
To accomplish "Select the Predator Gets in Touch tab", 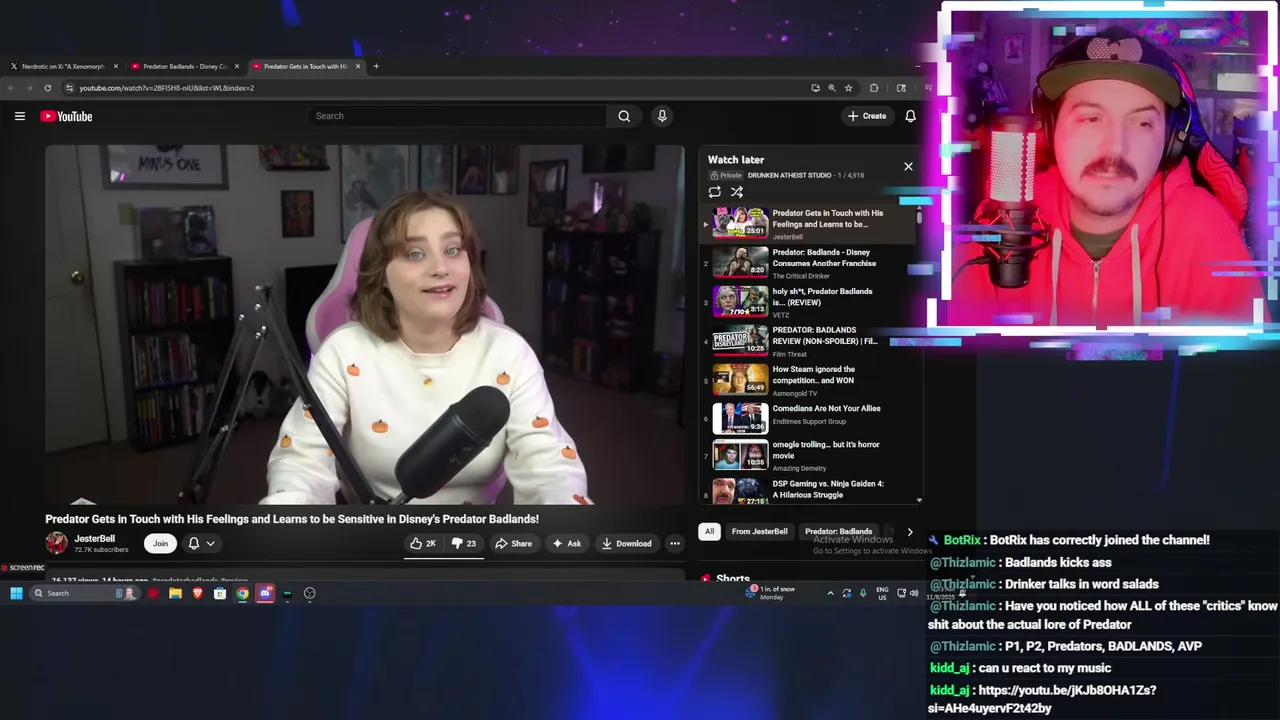I will click(x=305, y=66).
